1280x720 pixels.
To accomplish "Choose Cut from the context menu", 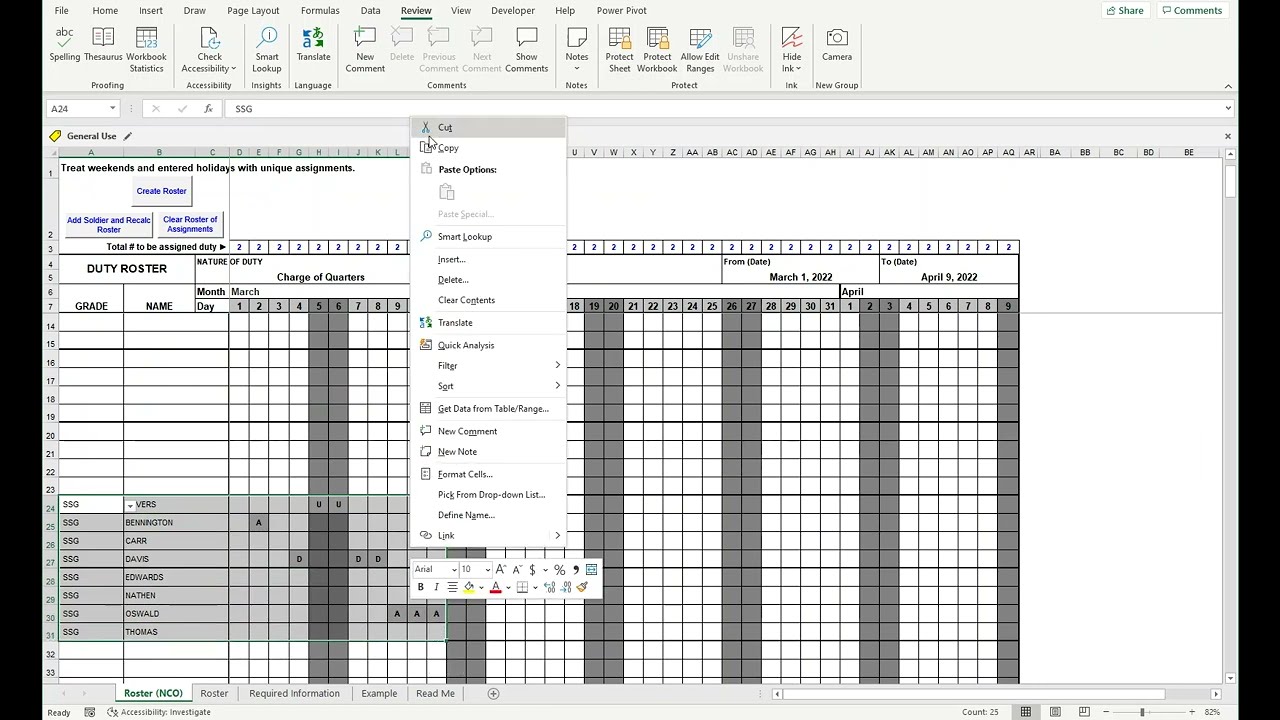I will click(488, 127).
